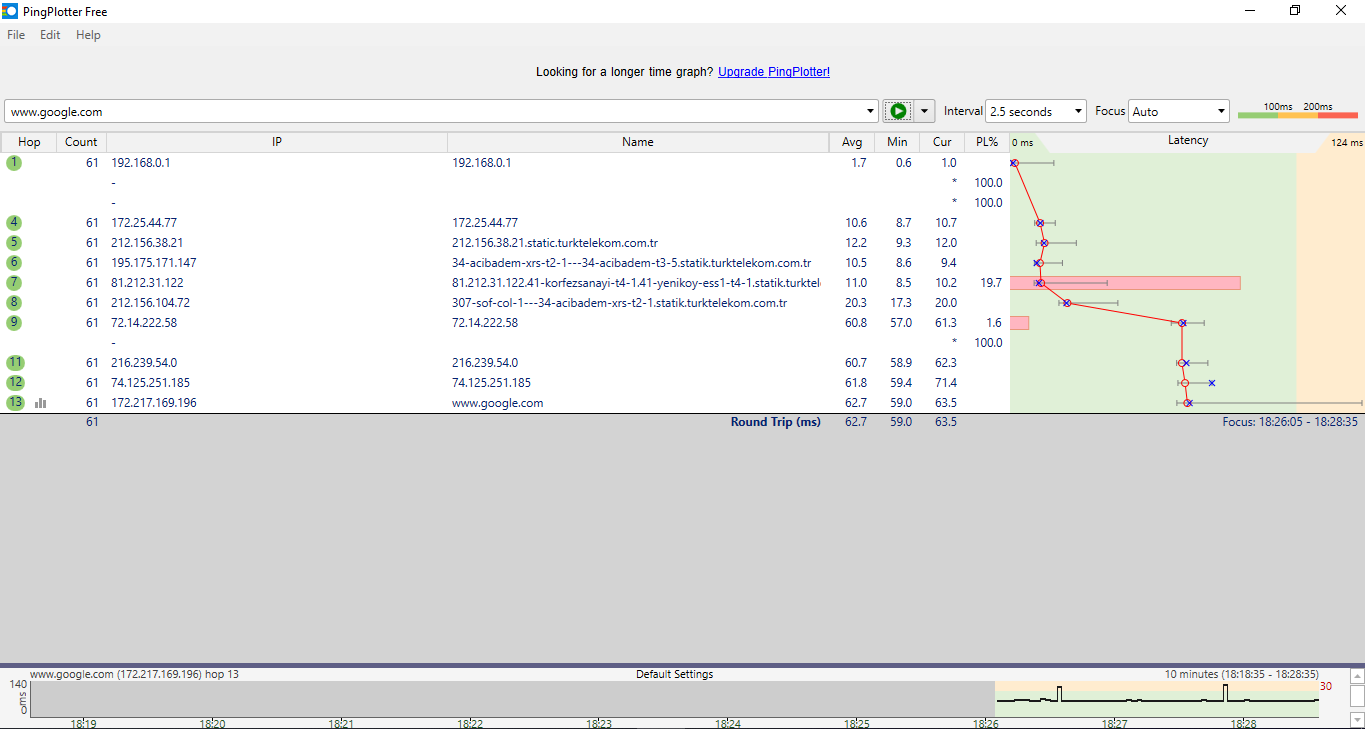
Task: Expand the target address history dropdown
Action: [870, 111]
